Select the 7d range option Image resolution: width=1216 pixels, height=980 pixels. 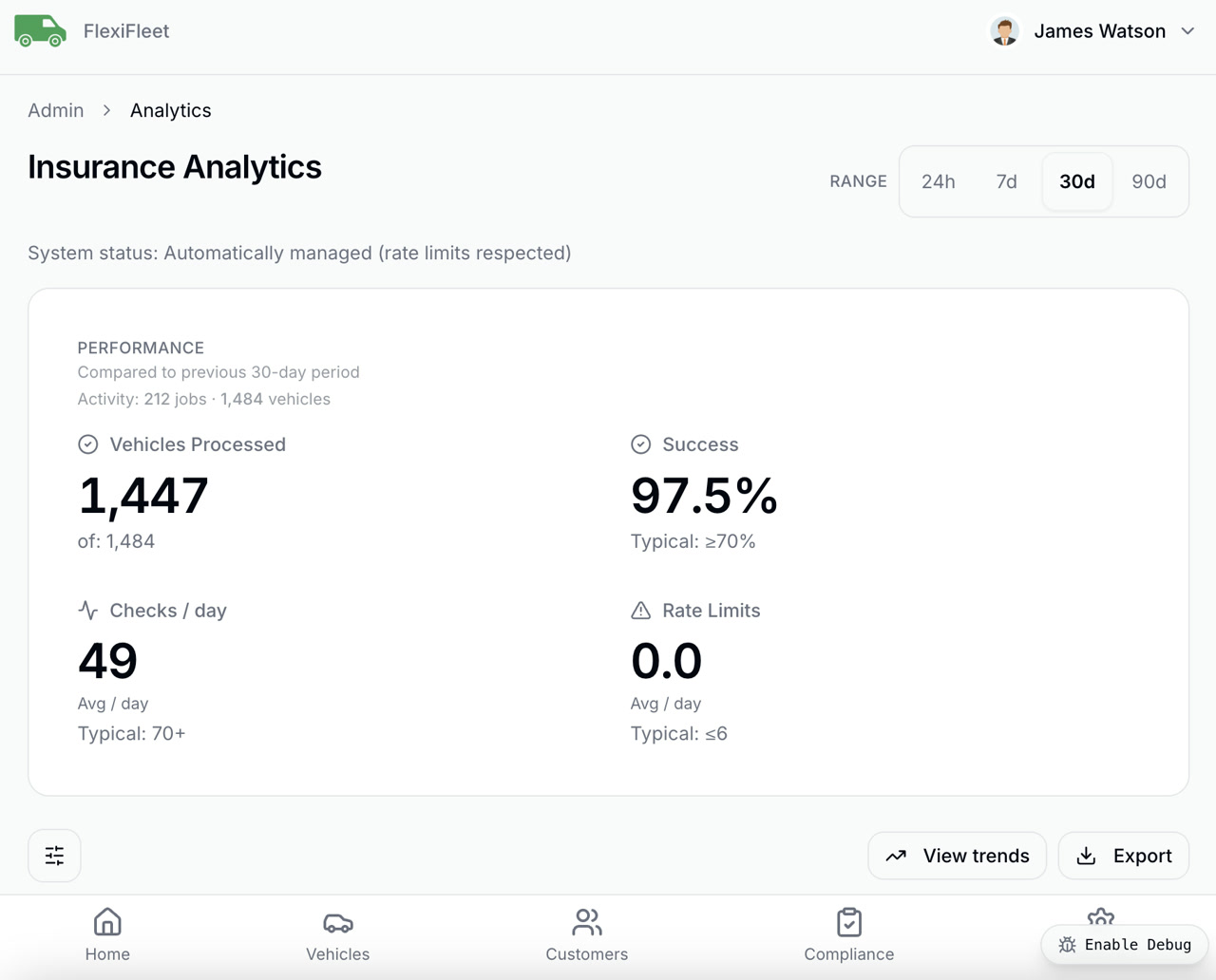click(1007, 181)
